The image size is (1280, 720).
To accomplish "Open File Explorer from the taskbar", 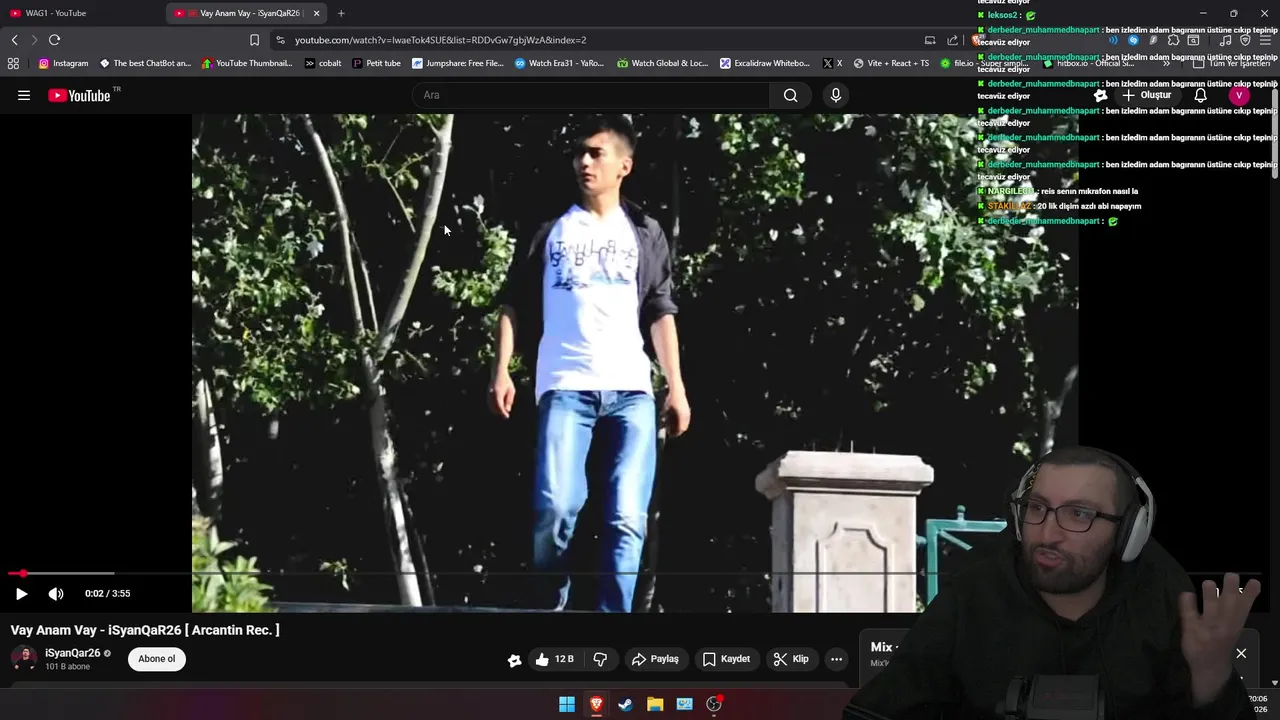I will click(x=655, y=704).
